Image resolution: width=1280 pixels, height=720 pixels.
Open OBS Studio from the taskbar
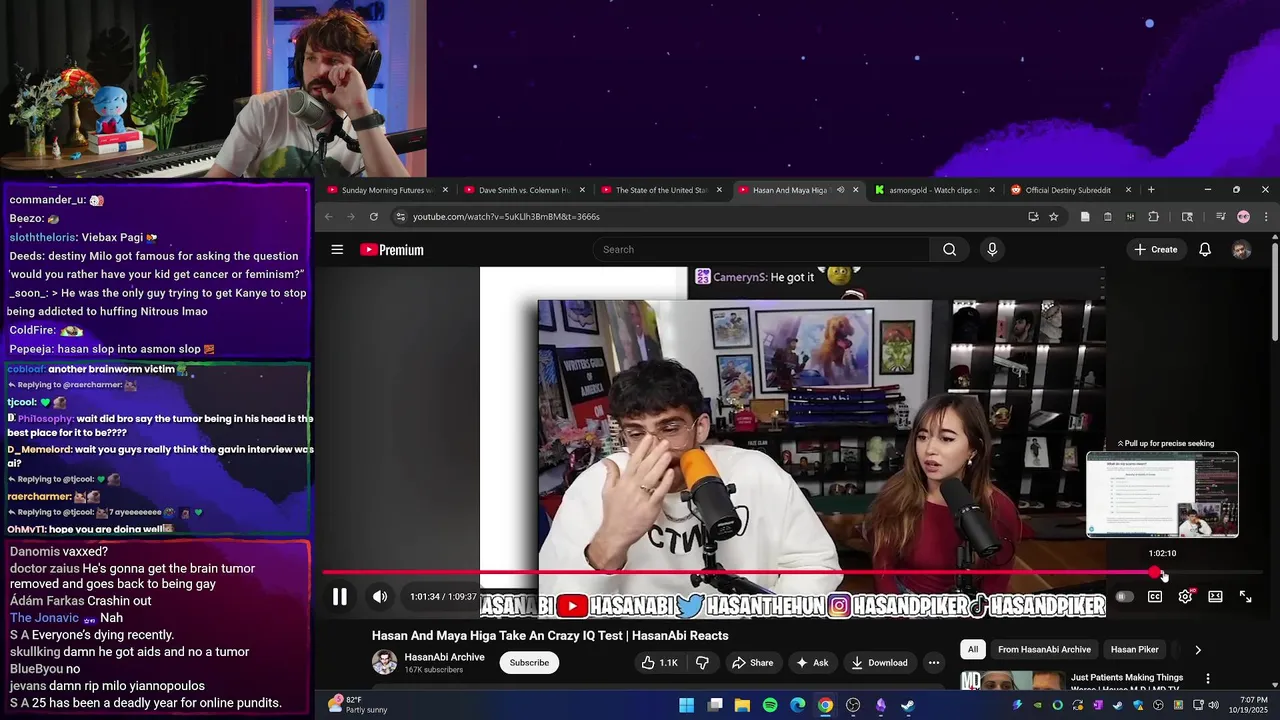point(853,705)
